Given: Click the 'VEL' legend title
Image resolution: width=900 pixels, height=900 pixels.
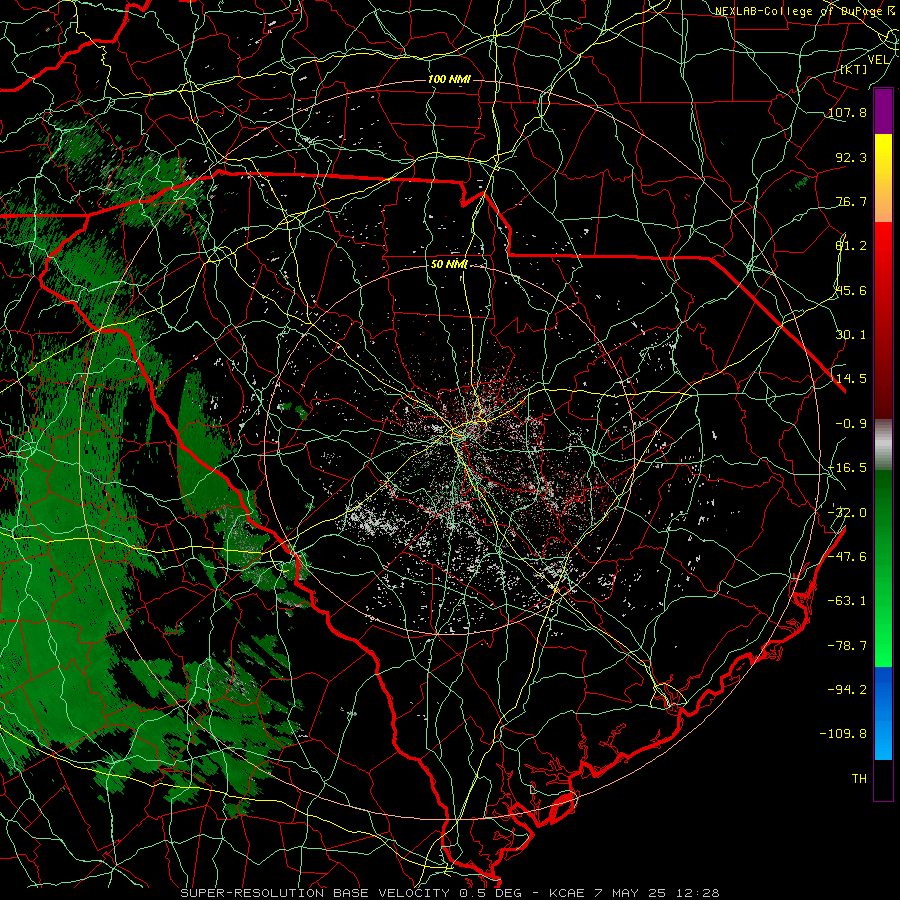Looking at the screenshot, I should [878, 60].
